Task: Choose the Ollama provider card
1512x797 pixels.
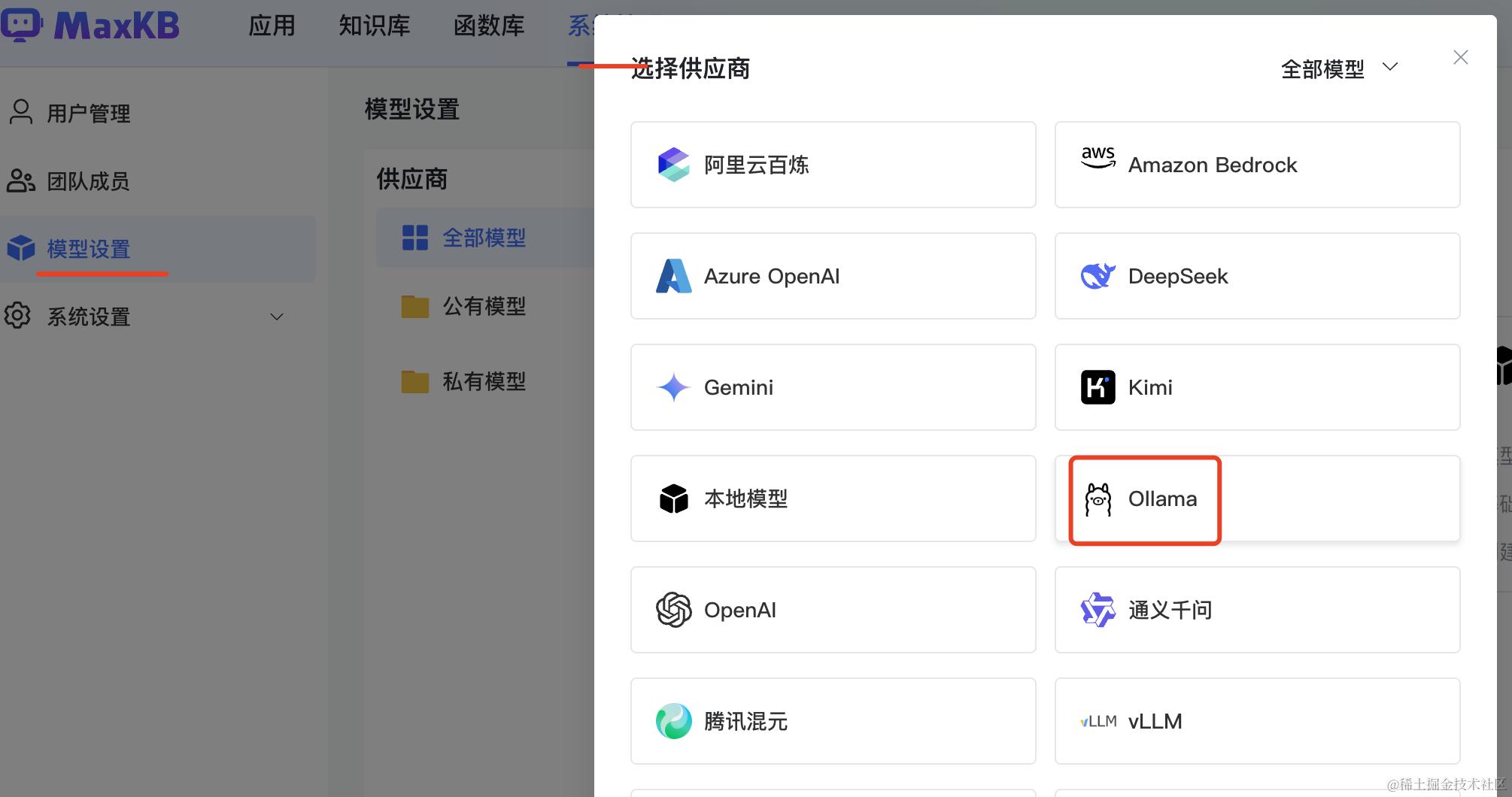Action: (1258, 499)
